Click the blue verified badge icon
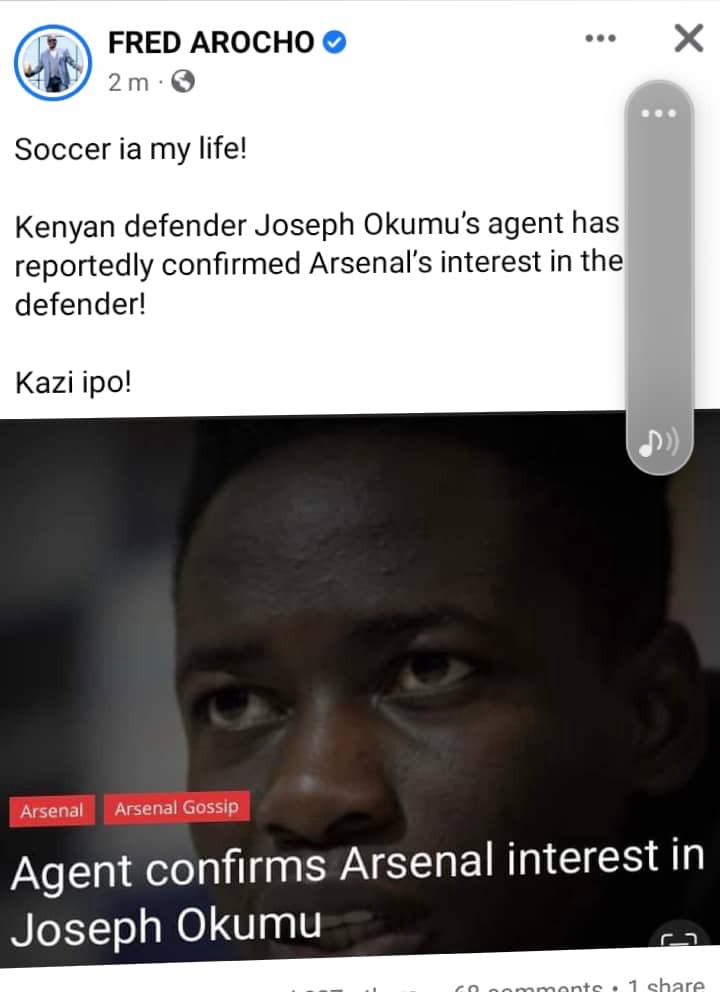 [x=335, y=42]
